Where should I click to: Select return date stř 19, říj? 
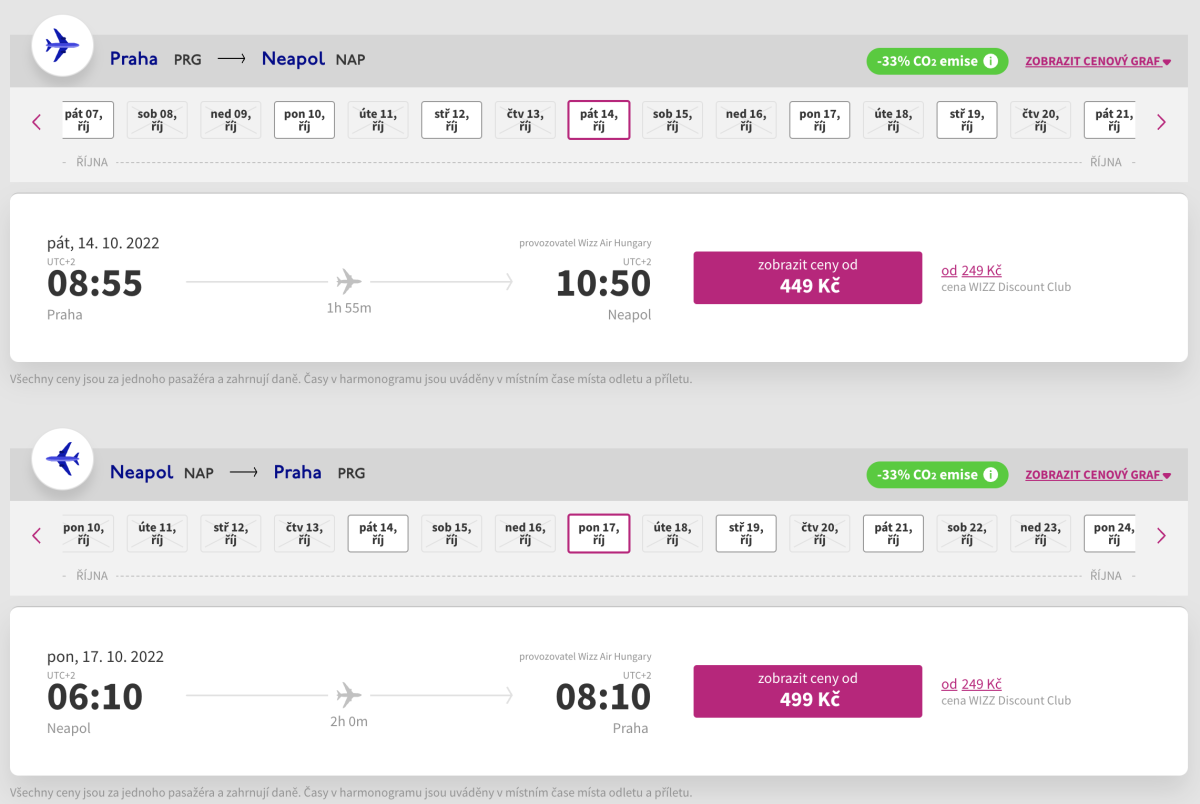coord(746,533)
